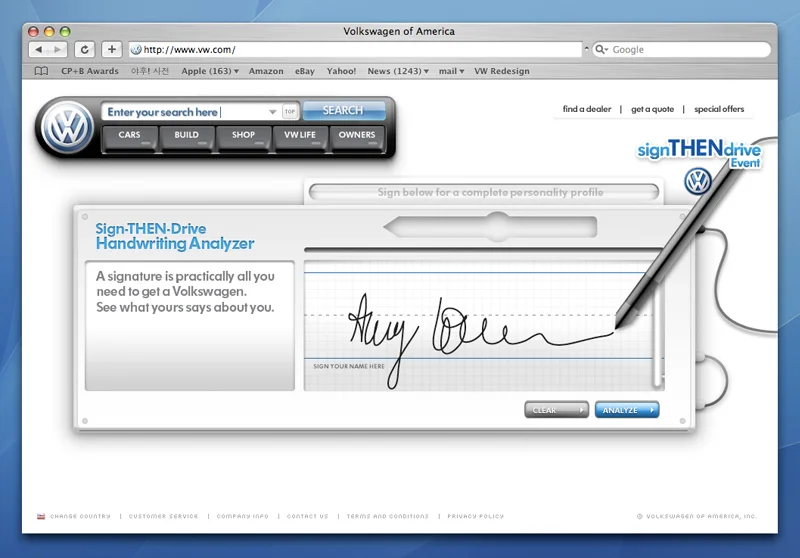
Task: Click the Sign-THEN-Drive Handwriting Analyzer heading
Action: (x=174, y=236)
